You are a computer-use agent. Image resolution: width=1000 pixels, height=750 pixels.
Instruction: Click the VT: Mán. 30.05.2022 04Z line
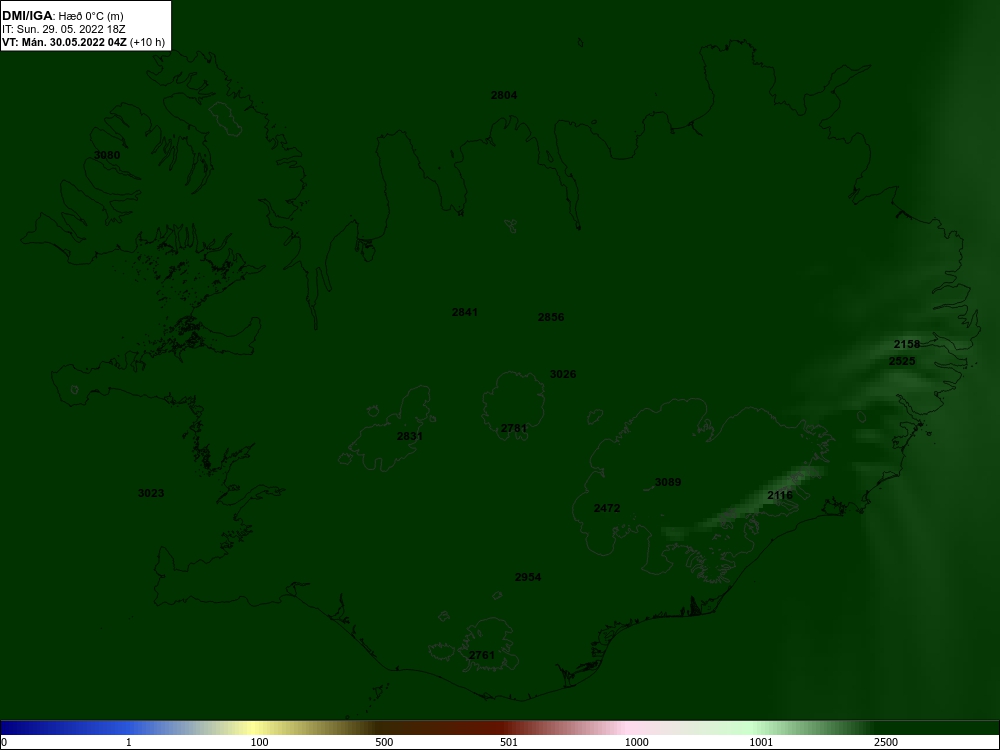click(x=83, y=42)
